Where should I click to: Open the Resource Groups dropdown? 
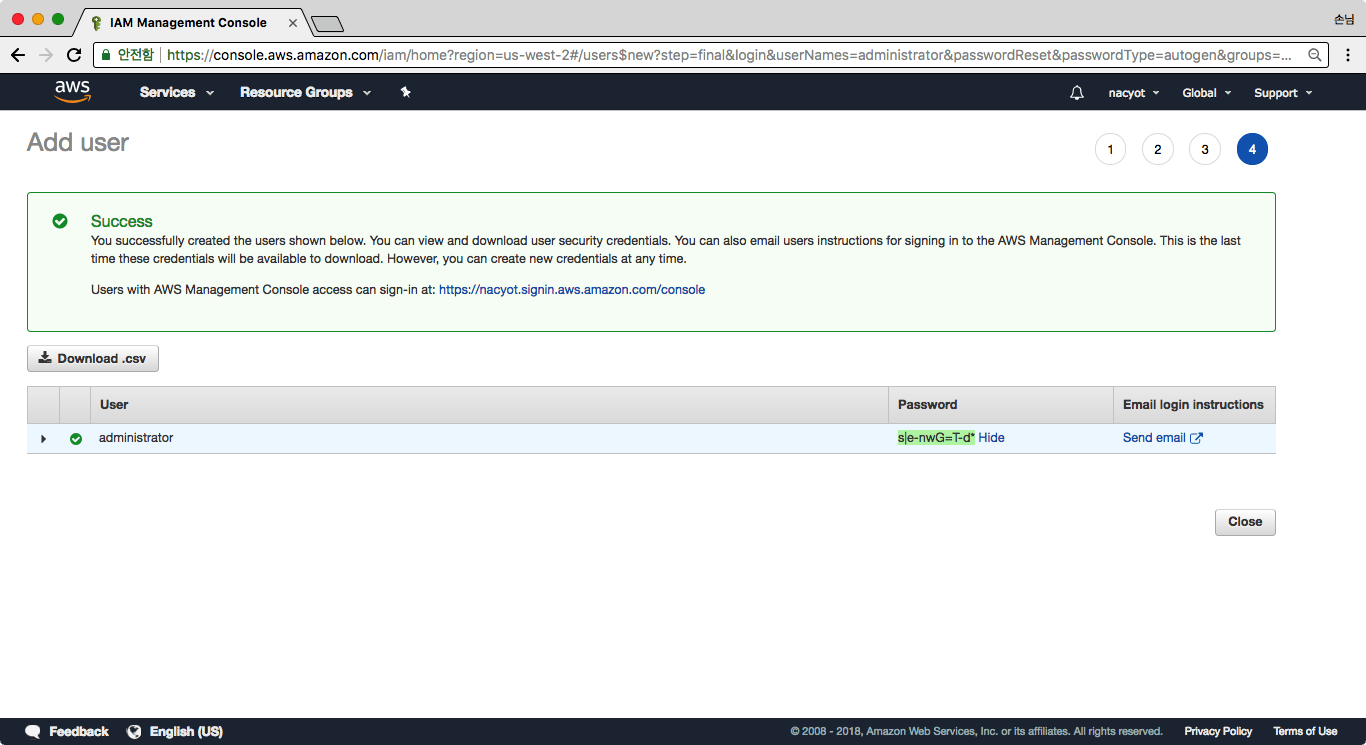coord(306,92)
